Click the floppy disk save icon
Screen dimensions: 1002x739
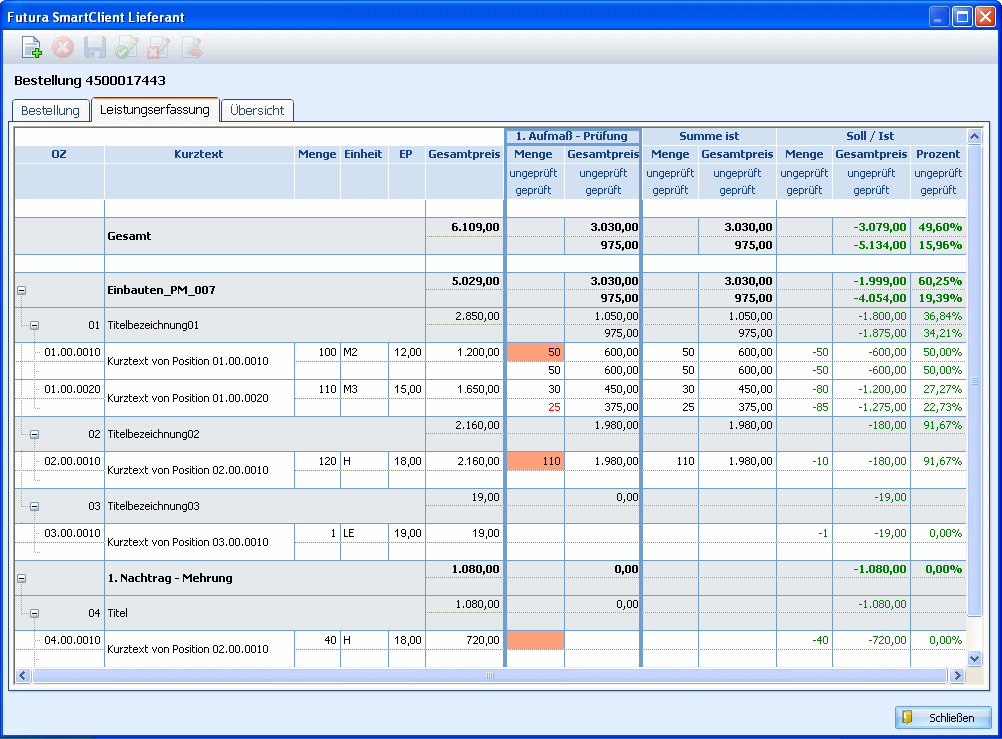click(95, 47)
